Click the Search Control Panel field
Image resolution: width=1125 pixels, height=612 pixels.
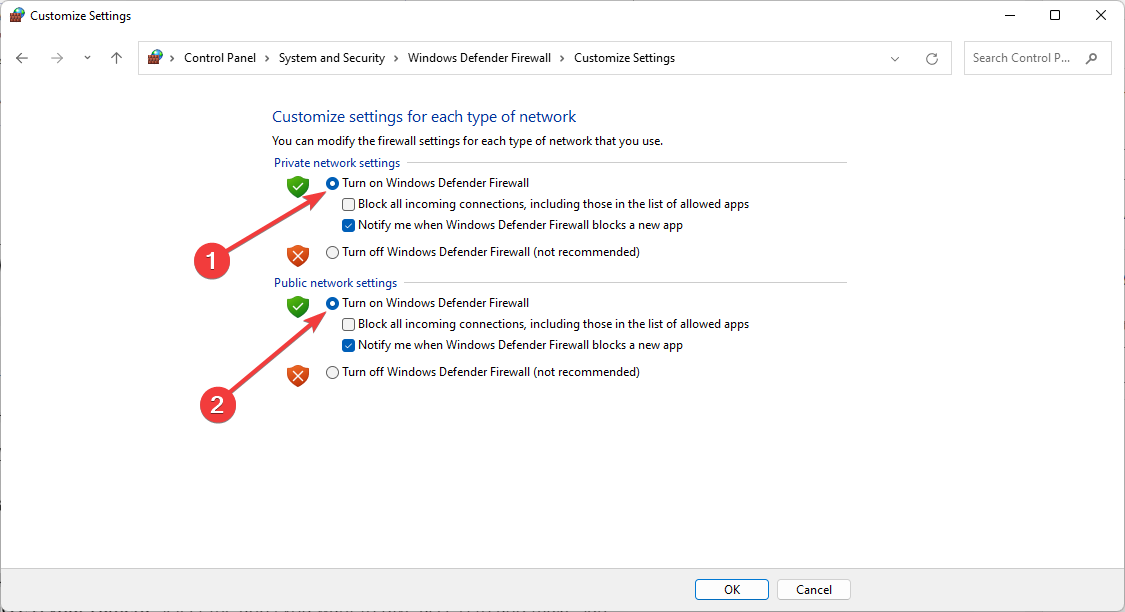(1037, 58)
